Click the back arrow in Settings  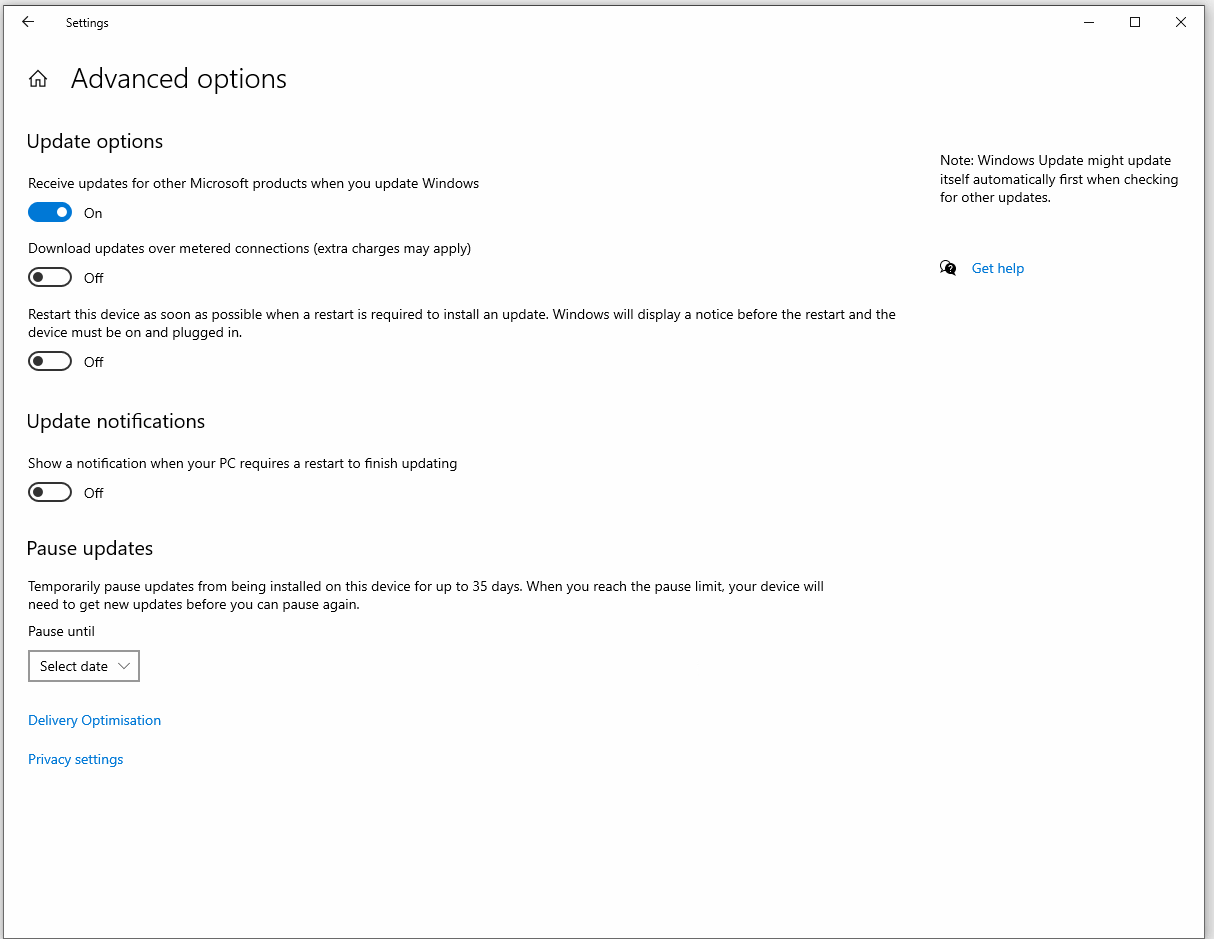28,22
